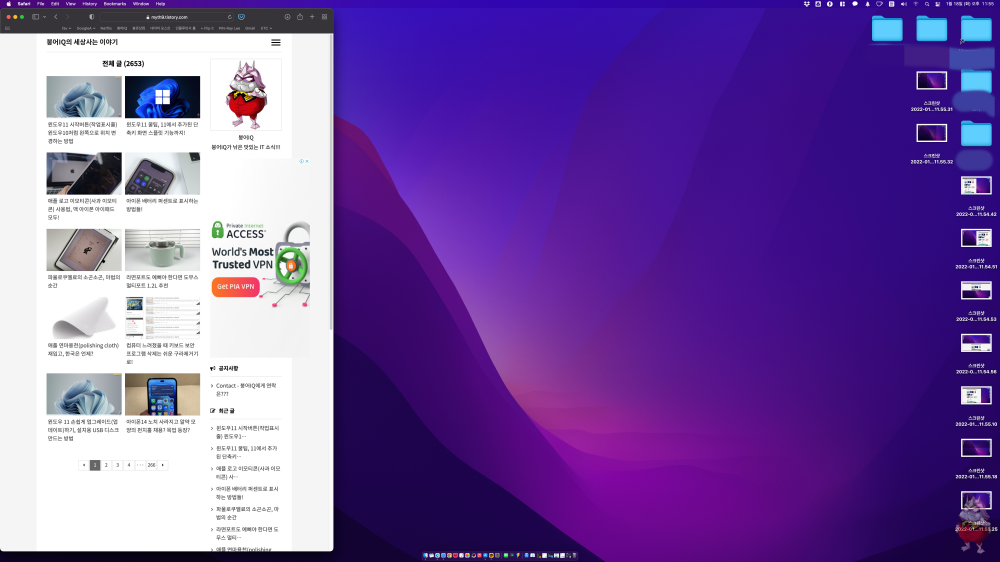Click the Dropbox menu bar icon
The height and width of the screenshot is (562, 1000).
click(x=807, y=4)
